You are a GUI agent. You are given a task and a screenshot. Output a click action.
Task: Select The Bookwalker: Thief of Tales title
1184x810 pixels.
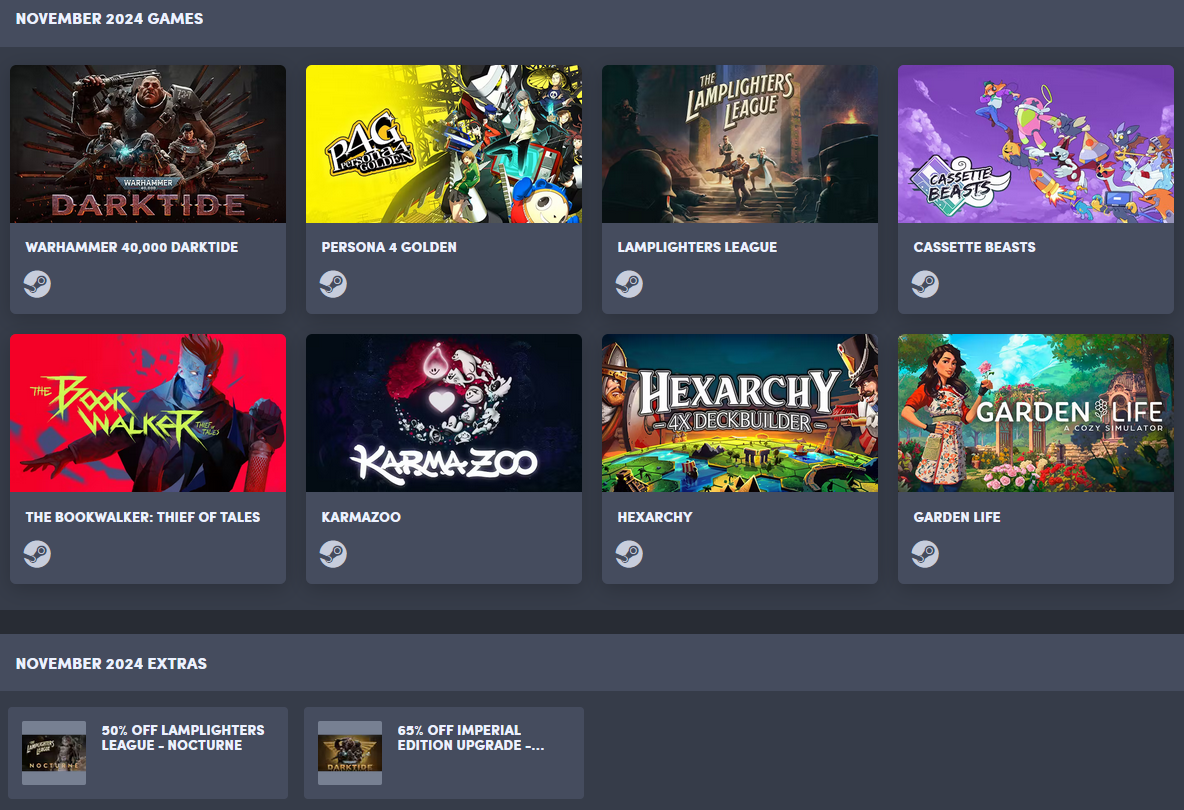pos(143,517)
